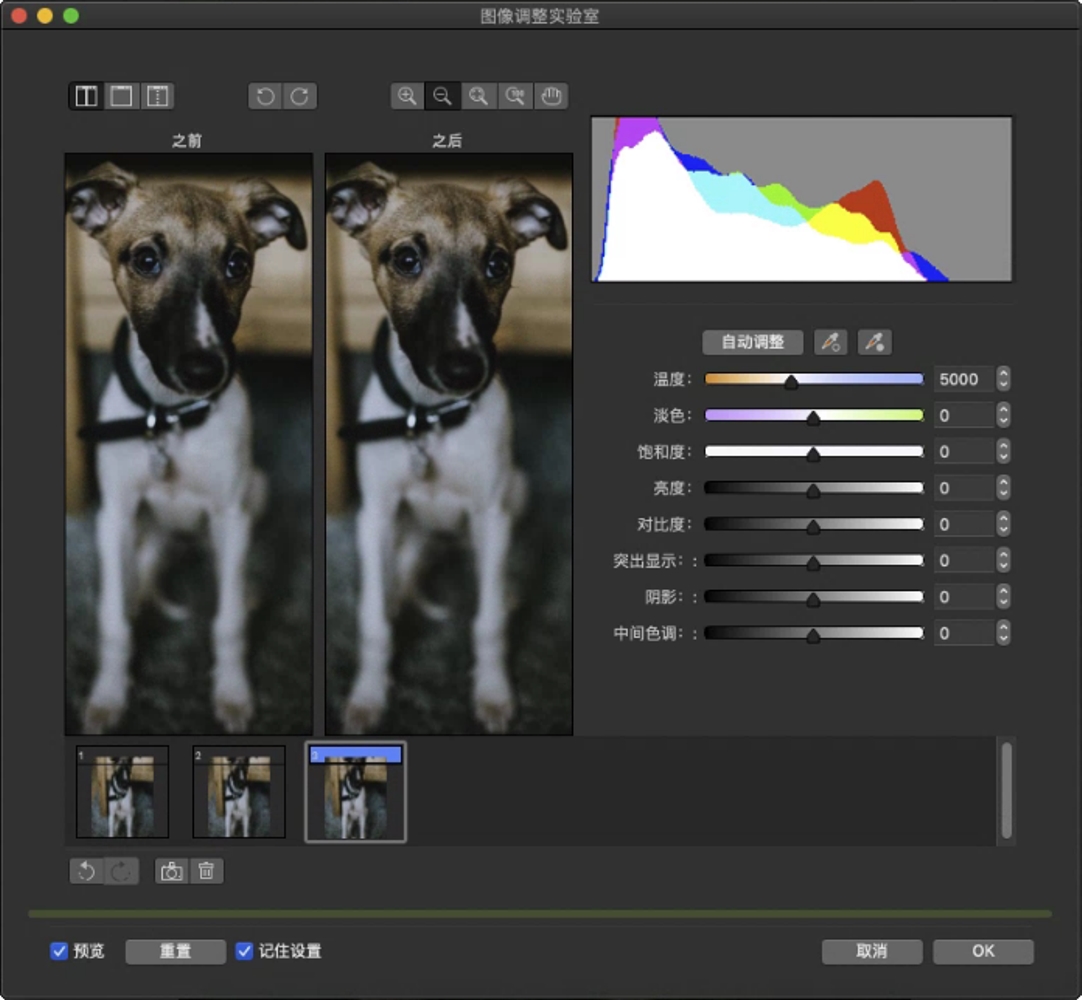Click the stepper arrows next to 饱和度
This screenshot has width=1082, height=1000.
[x=1003, y=452]
